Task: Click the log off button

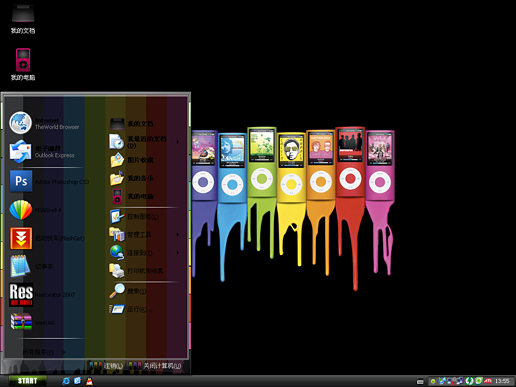Action: click(x=107, y=366)
